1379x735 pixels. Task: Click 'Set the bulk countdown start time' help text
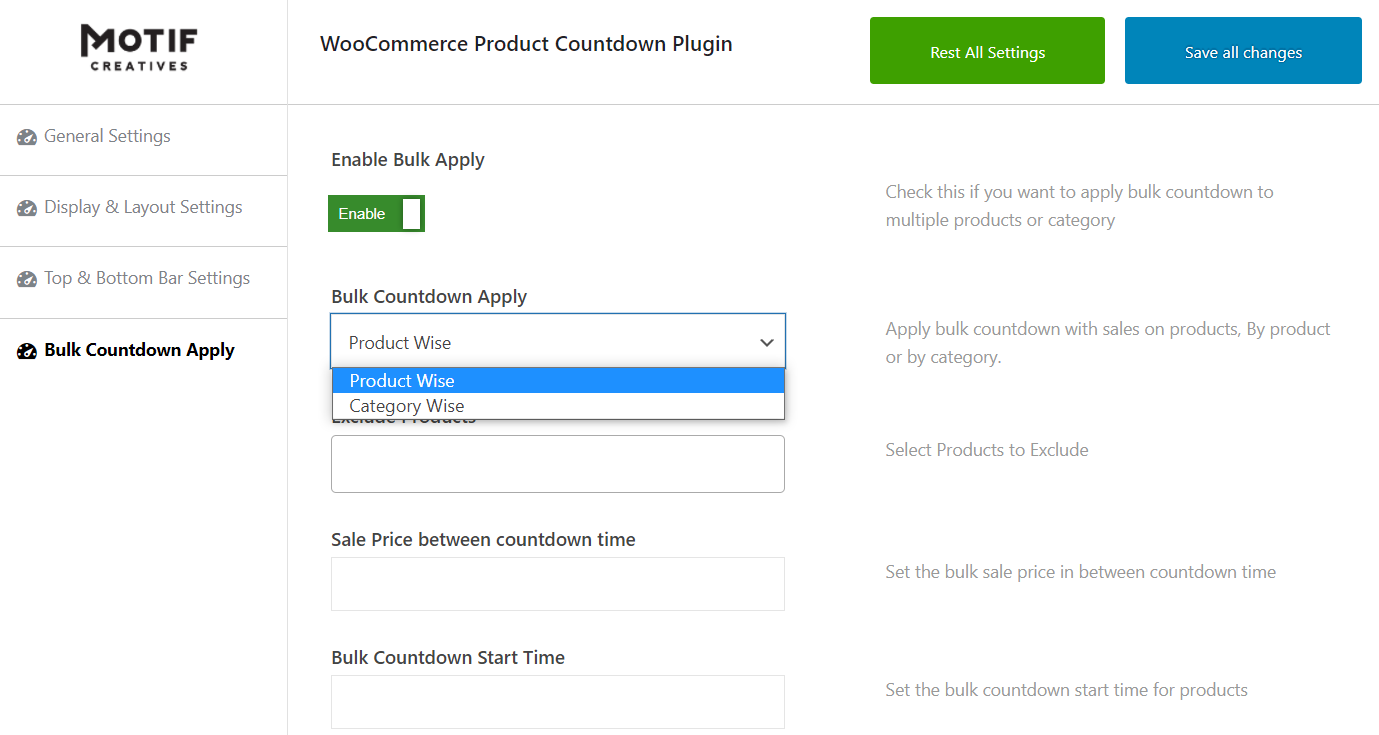click(1066, 690)
